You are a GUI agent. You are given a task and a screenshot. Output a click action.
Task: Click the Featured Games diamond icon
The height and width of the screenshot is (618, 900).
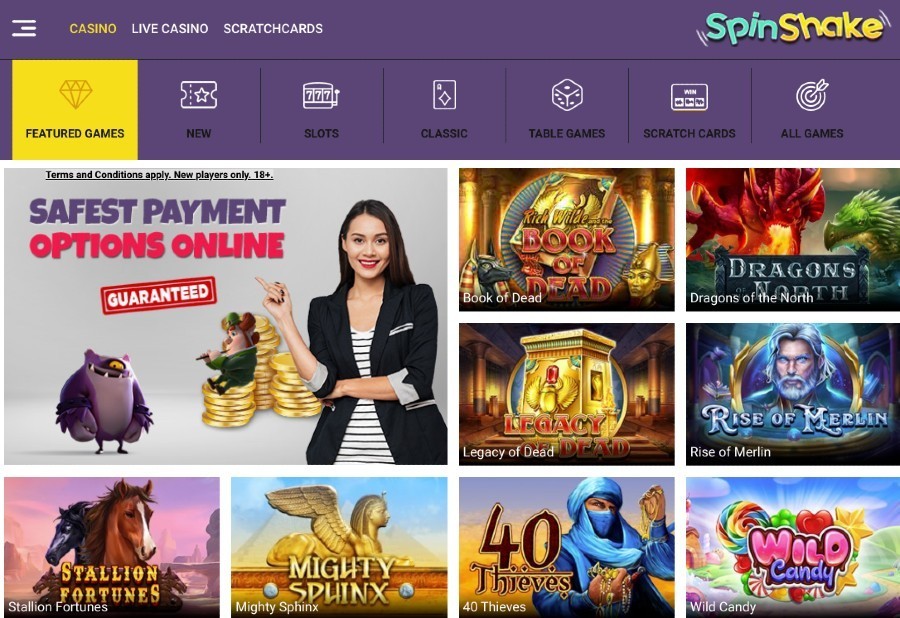(x=75, y=94)
